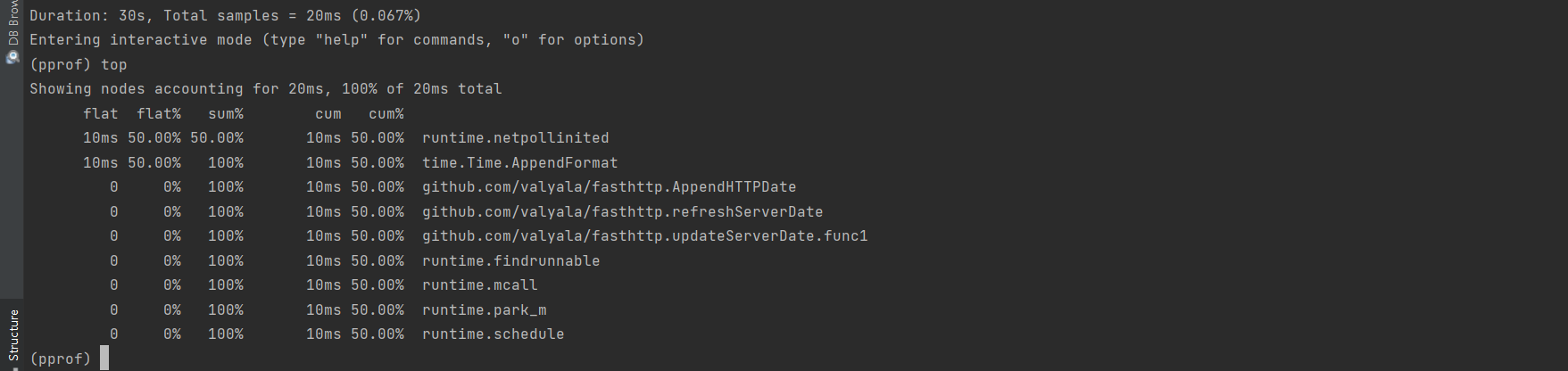Click the DB Browser tool window icon

[12, 57]
